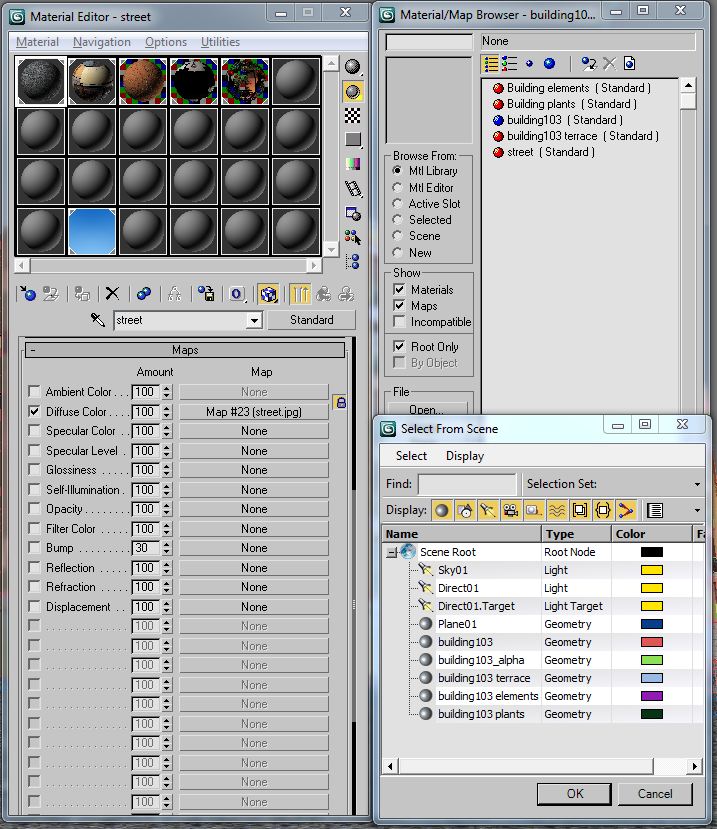Uncheck Maps in the Show group
The width and height of the screenshot is (717, 829).
pyautogui.click(x=399, y=306)
